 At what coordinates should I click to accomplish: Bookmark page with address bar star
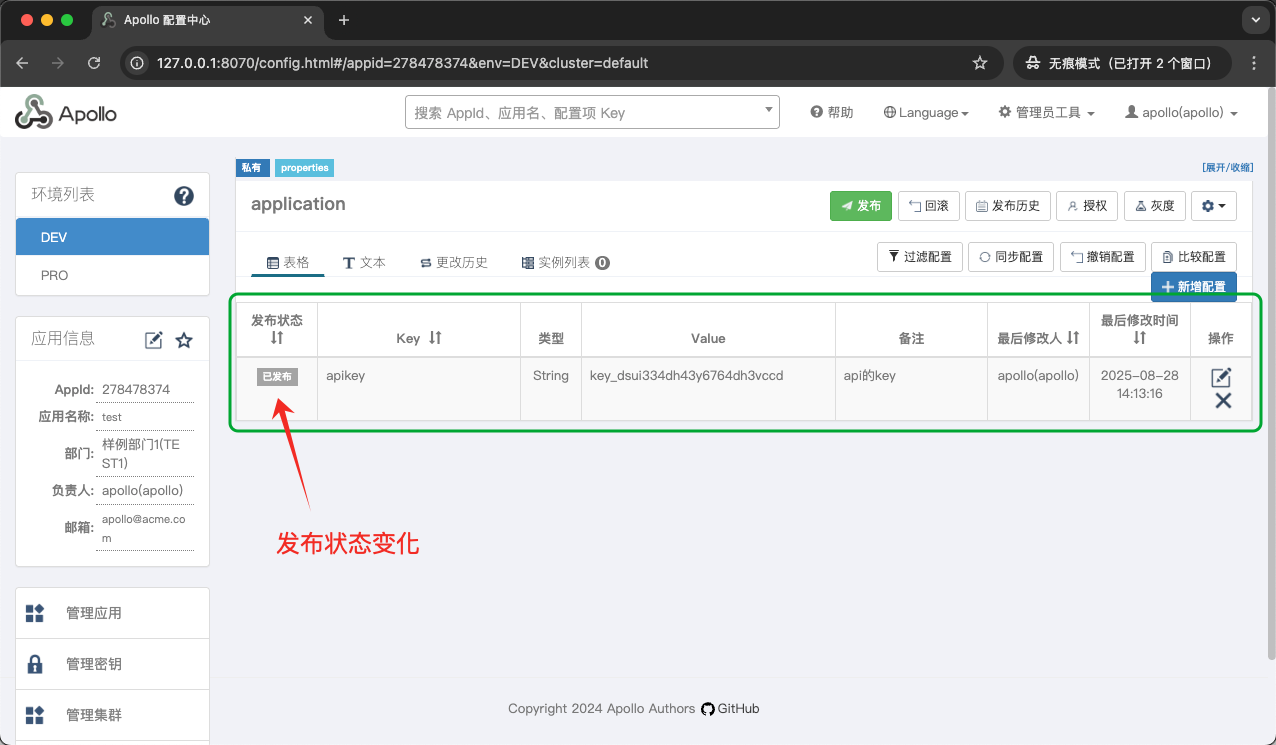pos(980,63)
